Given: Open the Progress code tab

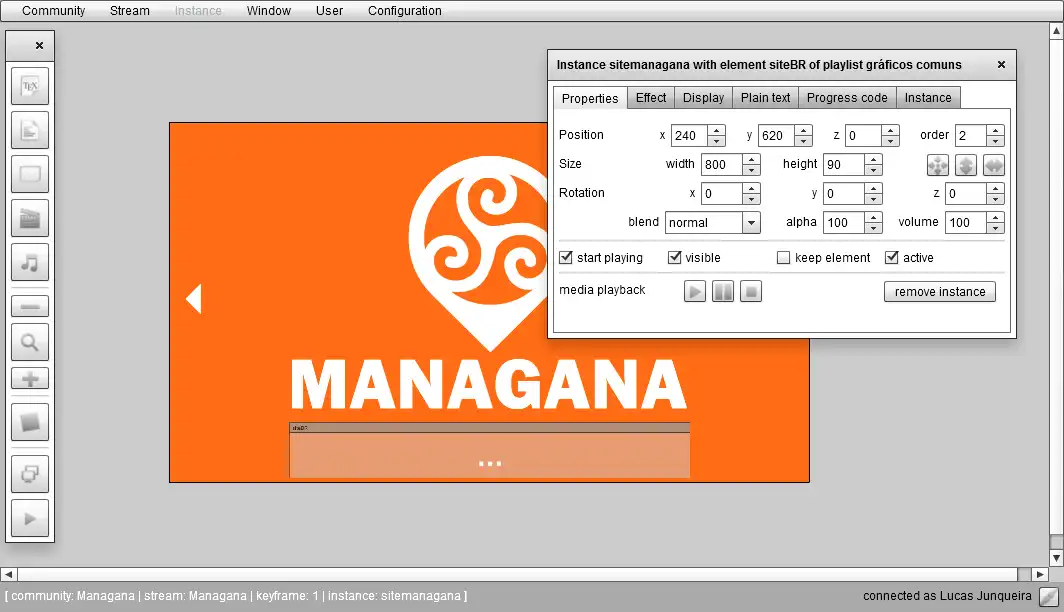Looking at the screenshot, I should click(x=847, y=98).
